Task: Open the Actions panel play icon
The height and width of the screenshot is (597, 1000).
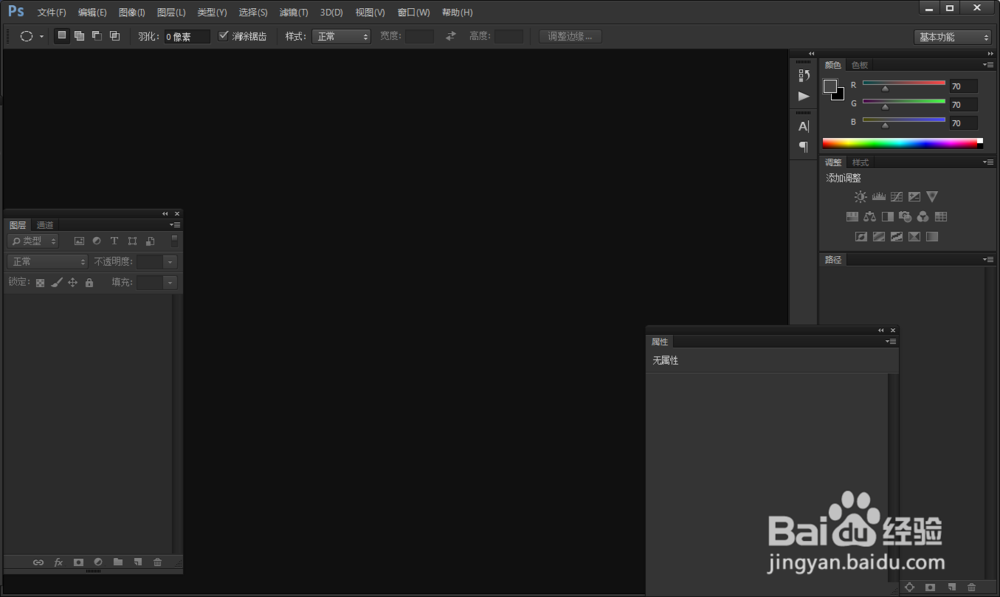Action: click(804, 96)
